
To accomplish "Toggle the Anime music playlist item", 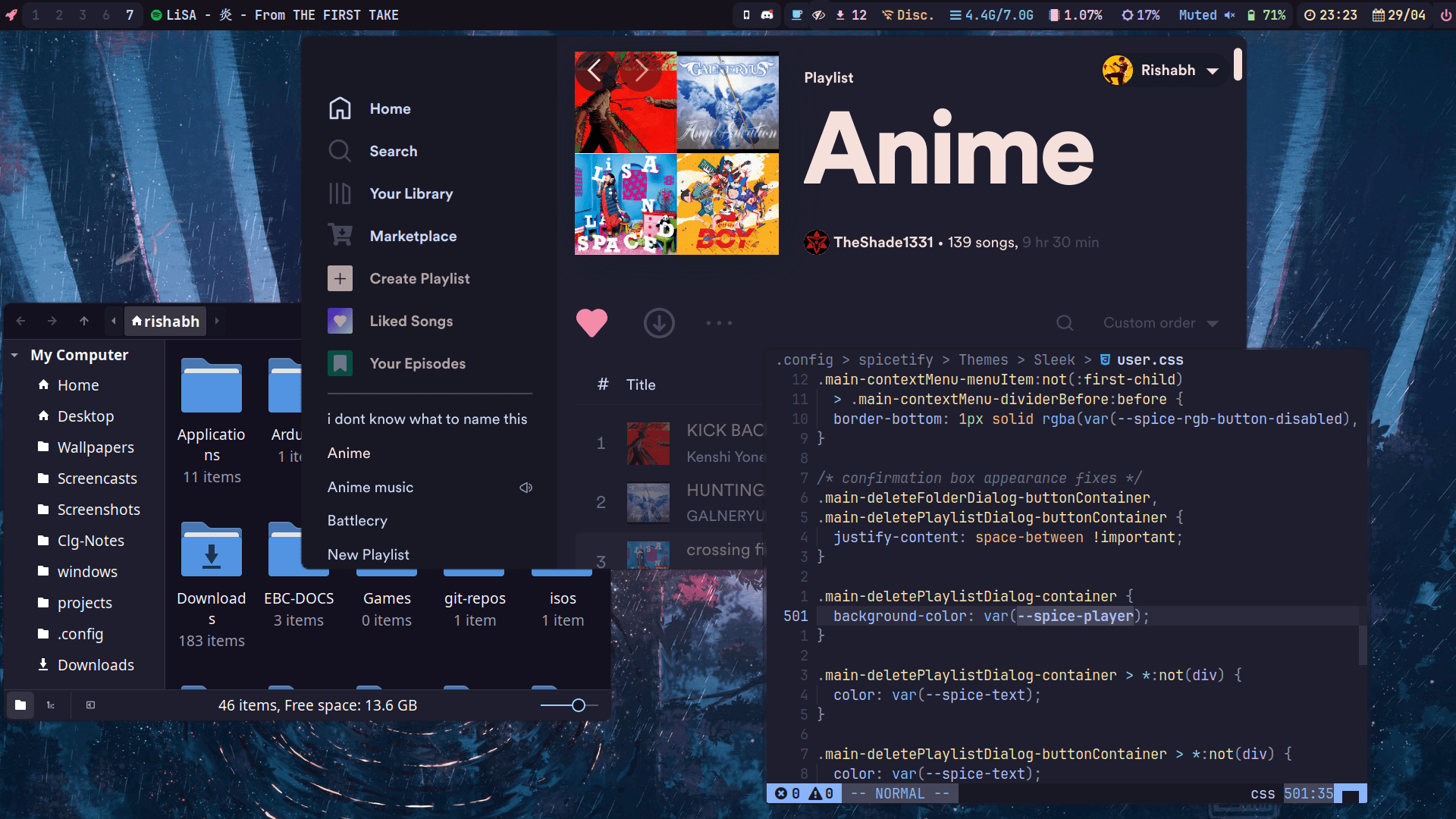I will coord(371,487).
